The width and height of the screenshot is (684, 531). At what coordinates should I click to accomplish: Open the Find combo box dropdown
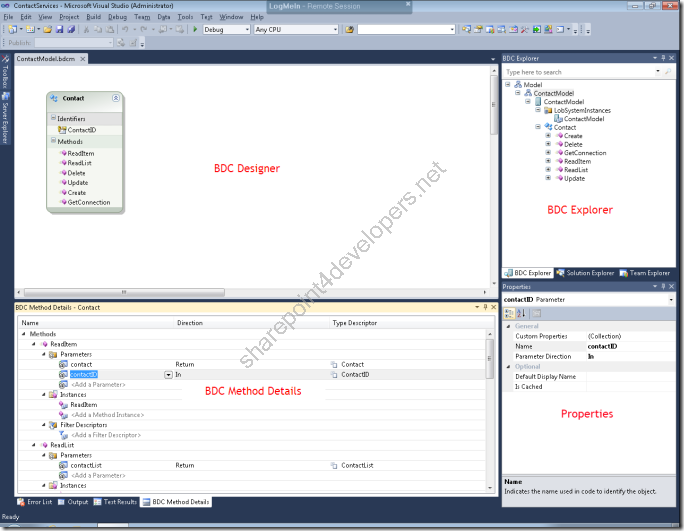pos(452,29)
